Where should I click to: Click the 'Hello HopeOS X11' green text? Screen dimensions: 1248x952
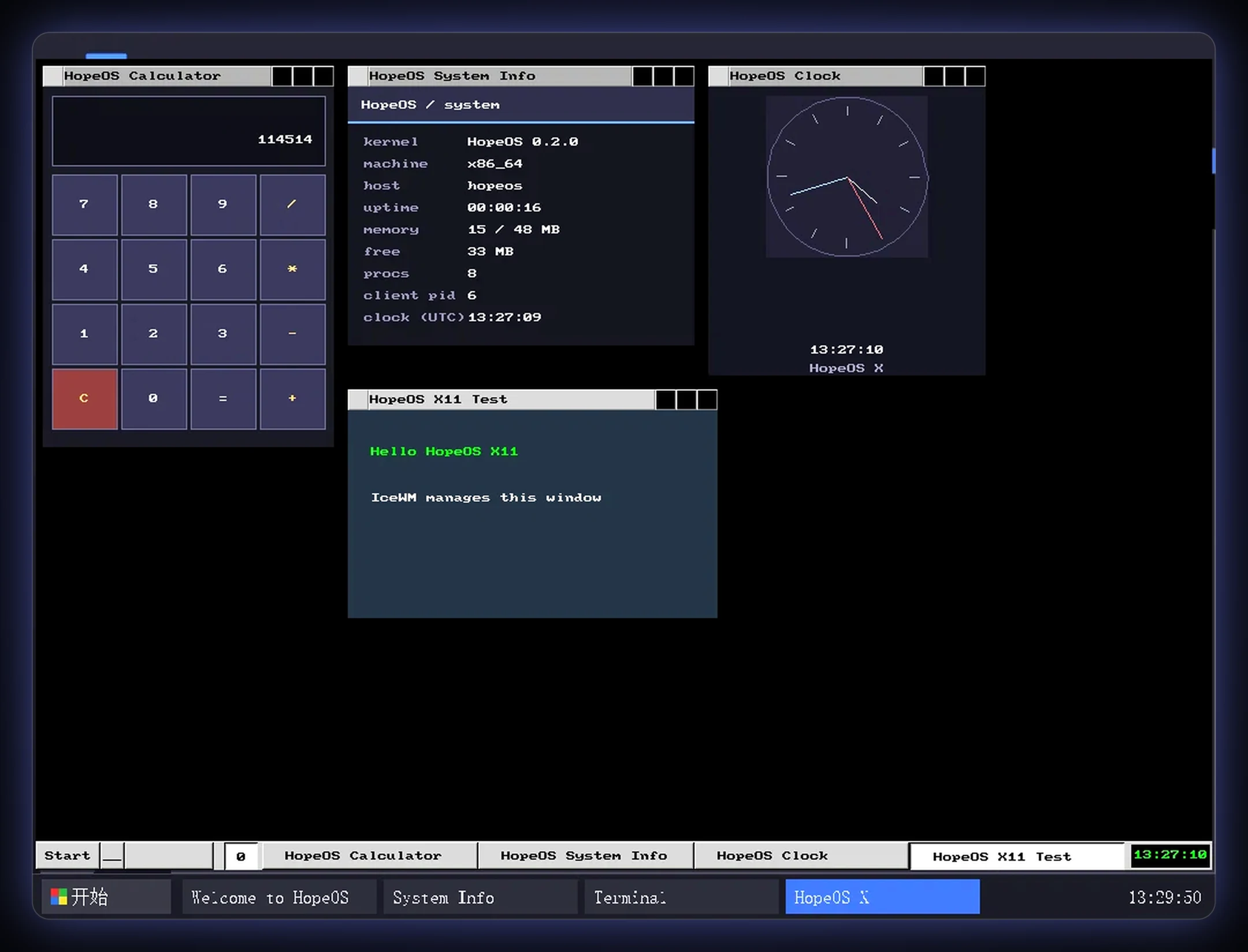(x=444, y=452)
